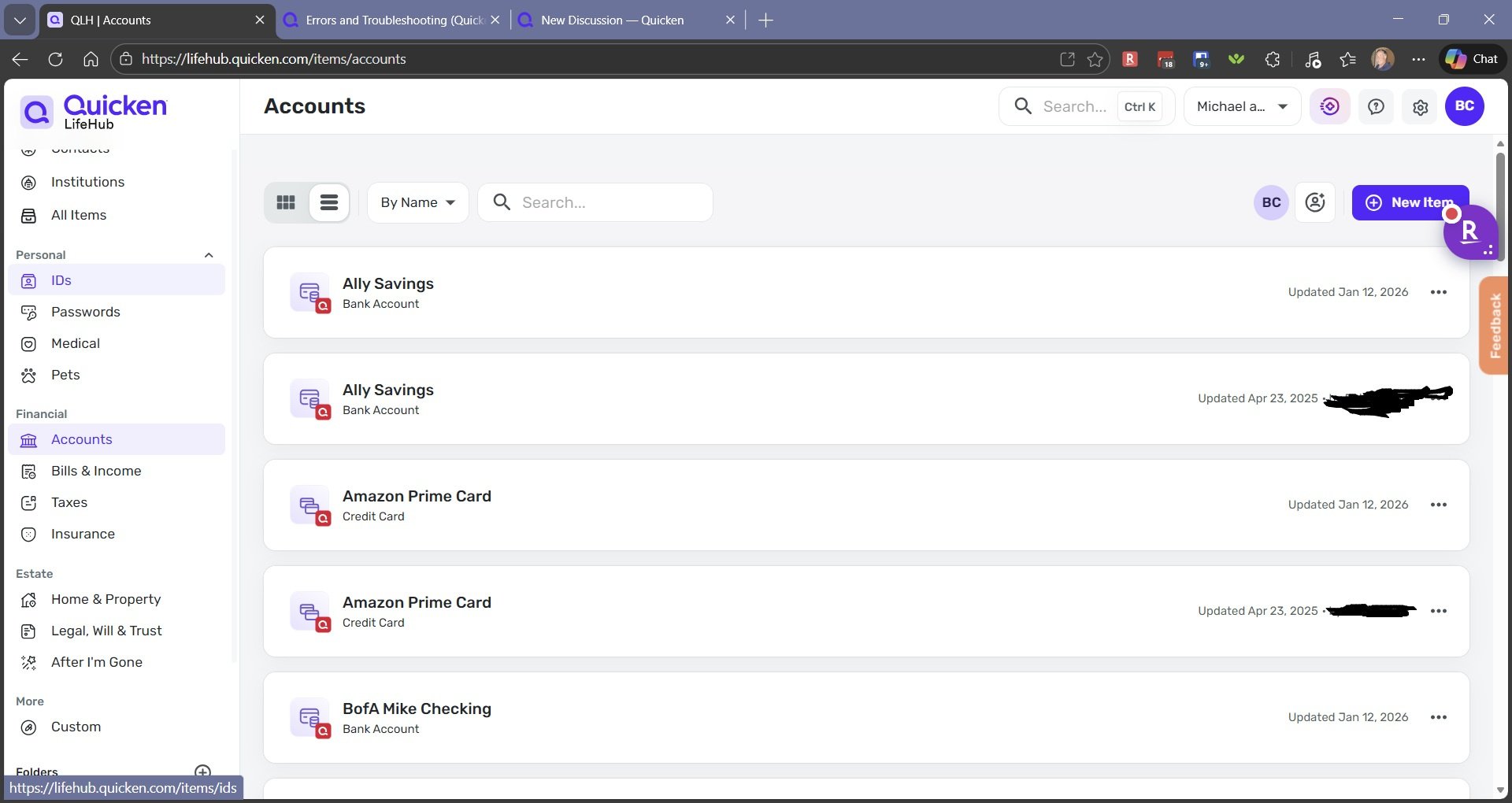
Task: Open options menu for BofA Mike Checking
Action: coord(1439,717)
